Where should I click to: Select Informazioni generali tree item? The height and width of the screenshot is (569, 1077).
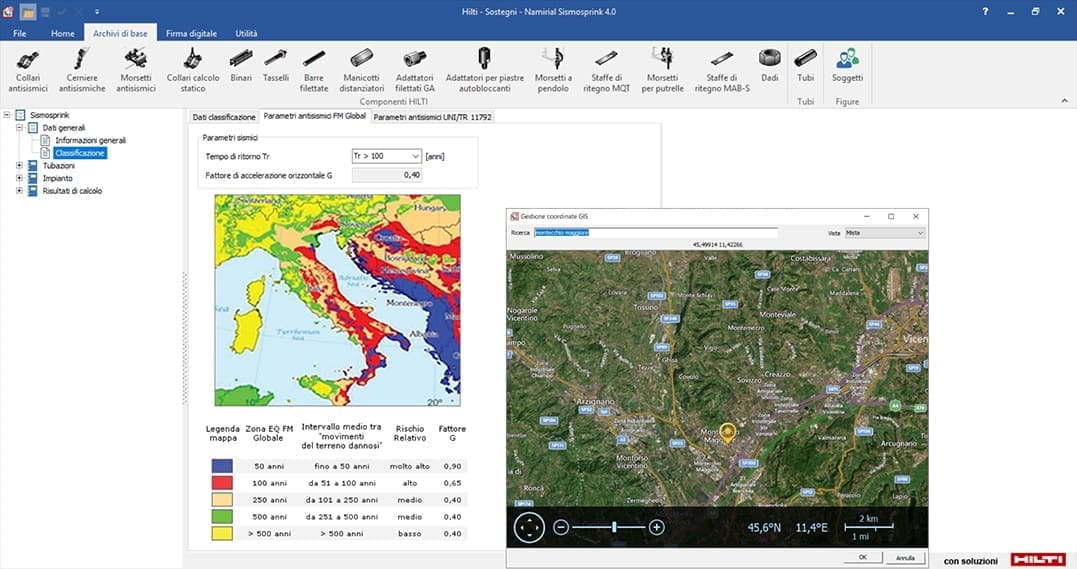(90, 140)
